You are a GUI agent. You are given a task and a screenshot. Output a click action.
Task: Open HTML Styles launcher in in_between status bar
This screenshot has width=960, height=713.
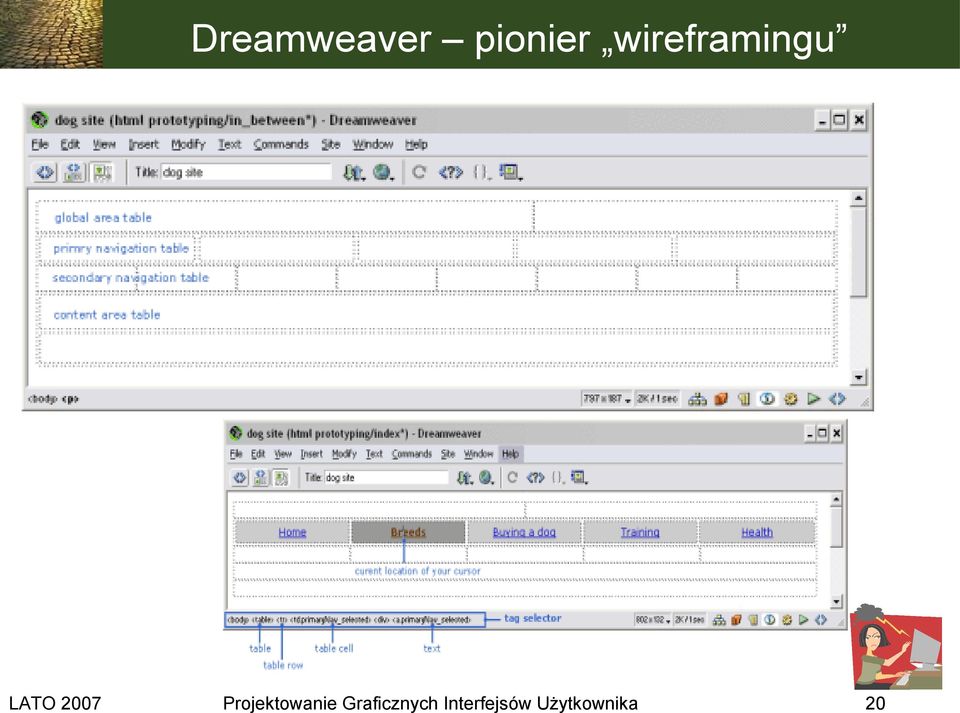tap(744, 399)
